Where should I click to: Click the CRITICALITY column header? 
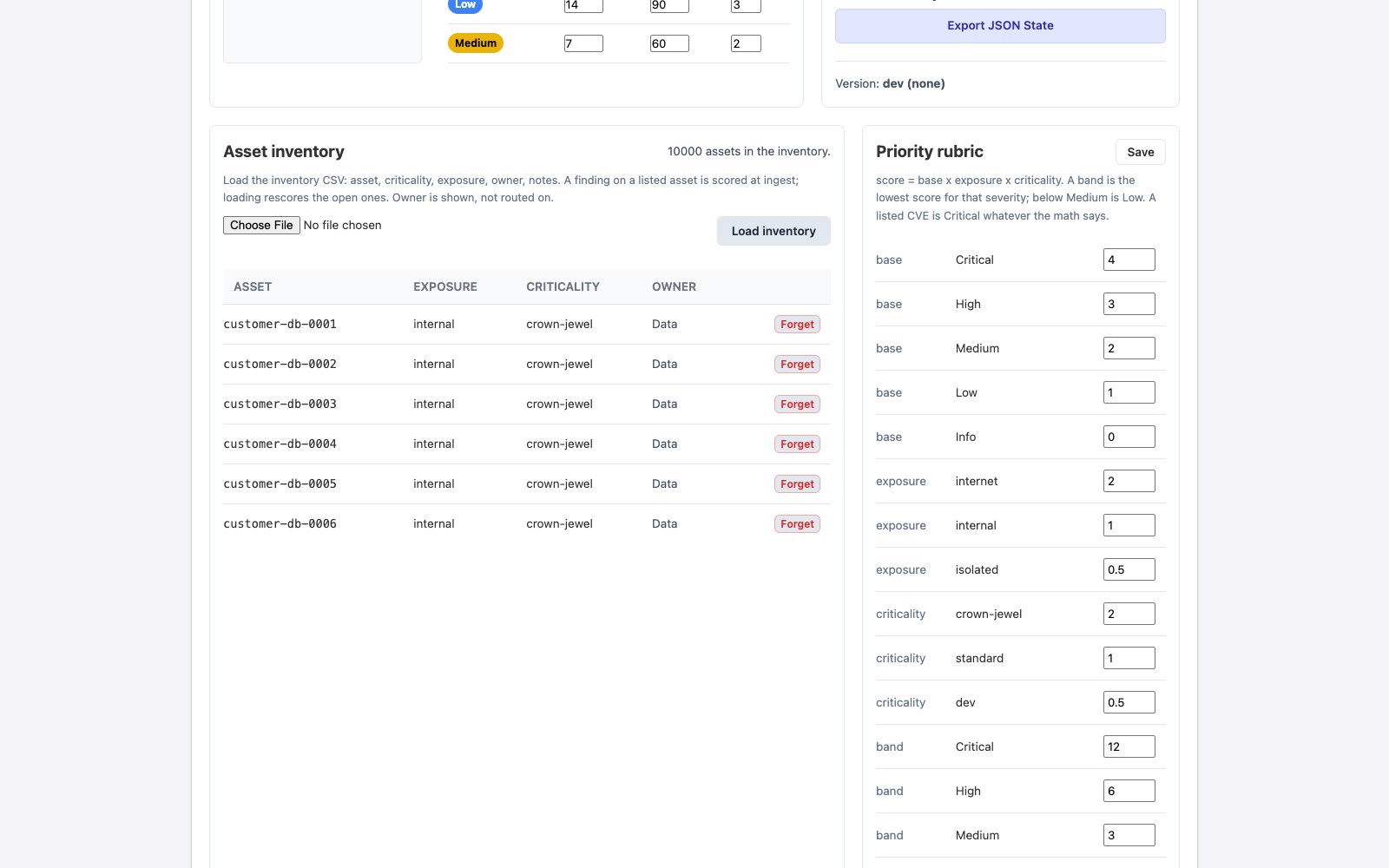(563, 286)
